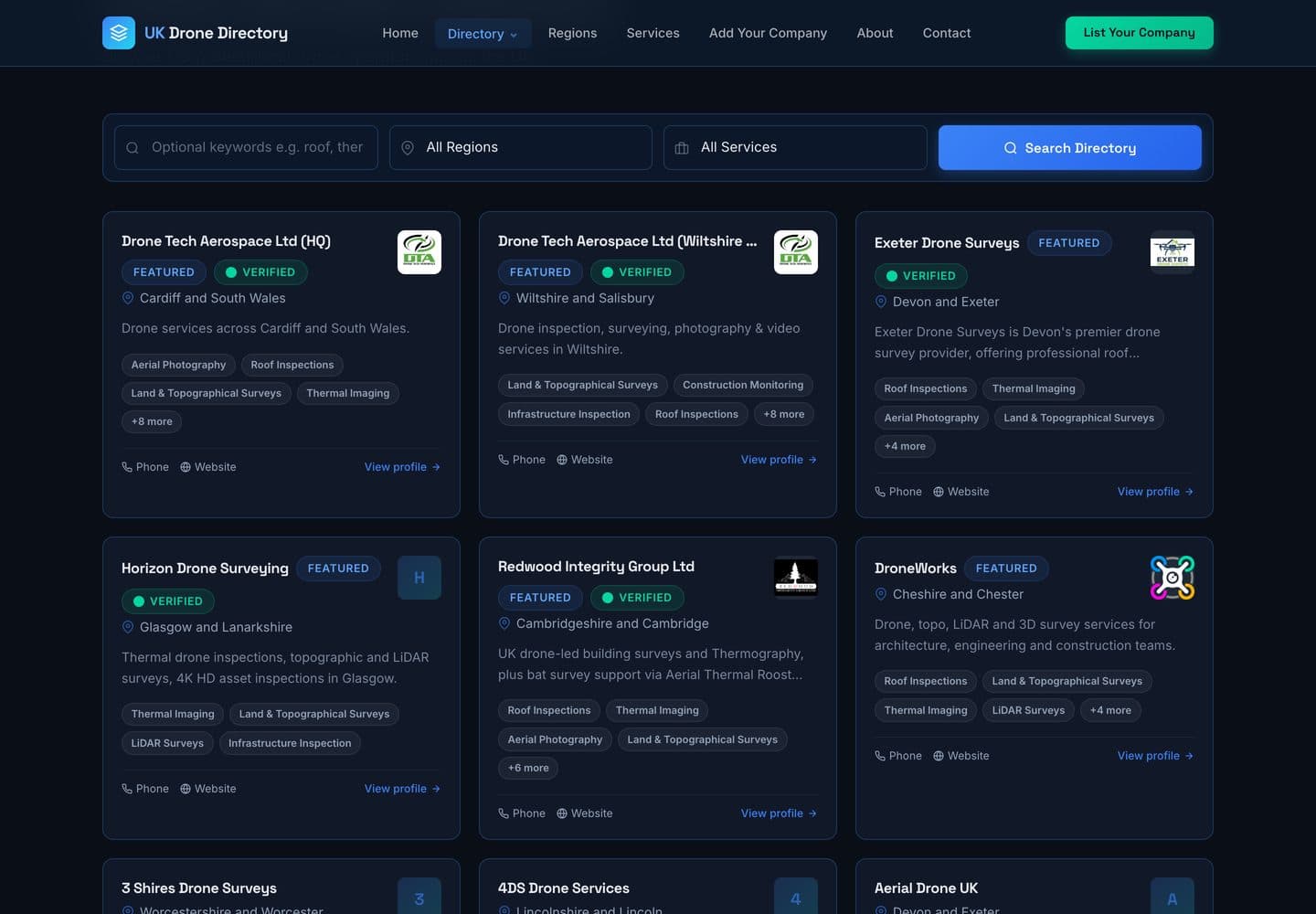Screen dimensions: 1316x914
Task: Click Website globe on Exeter Drone Surveys card
Action: coord(939,492)
